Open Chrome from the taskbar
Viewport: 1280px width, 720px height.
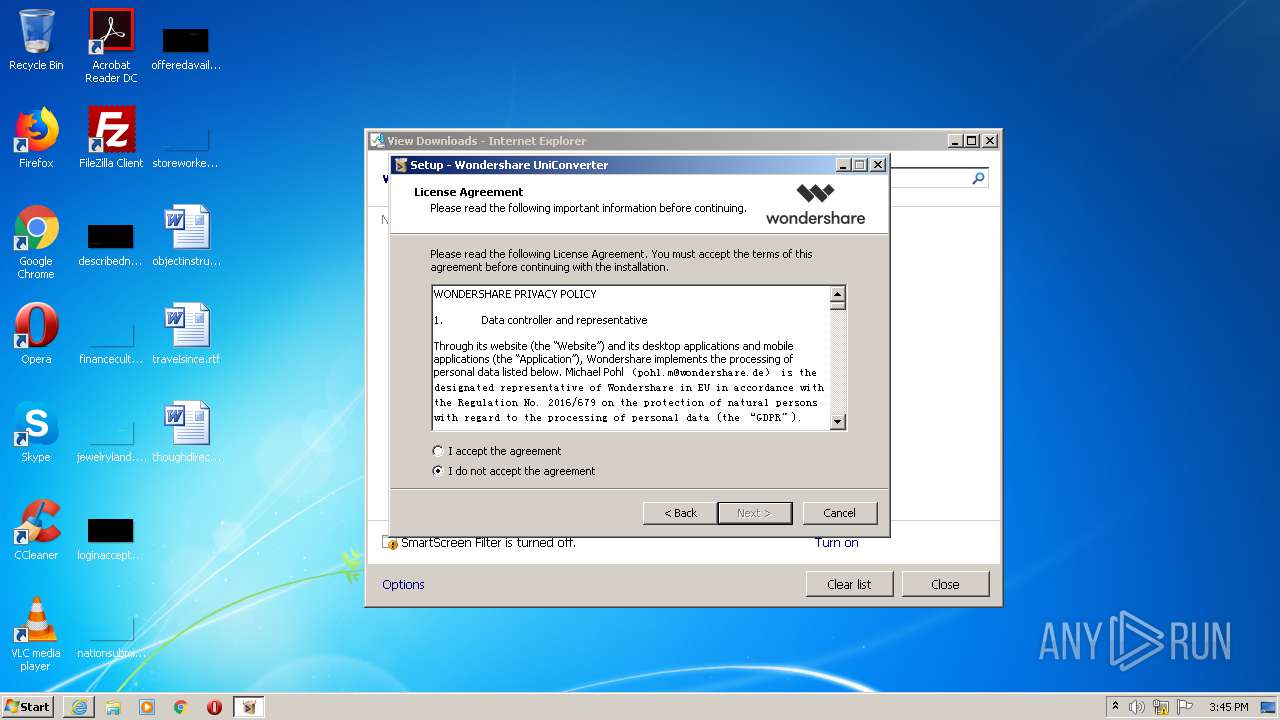click(181, 707)
